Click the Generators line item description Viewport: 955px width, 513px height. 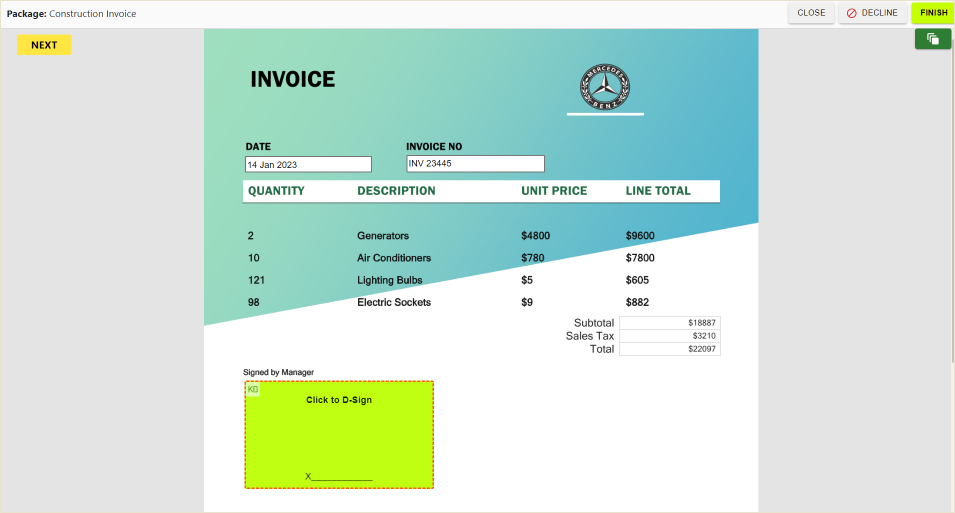383,236
